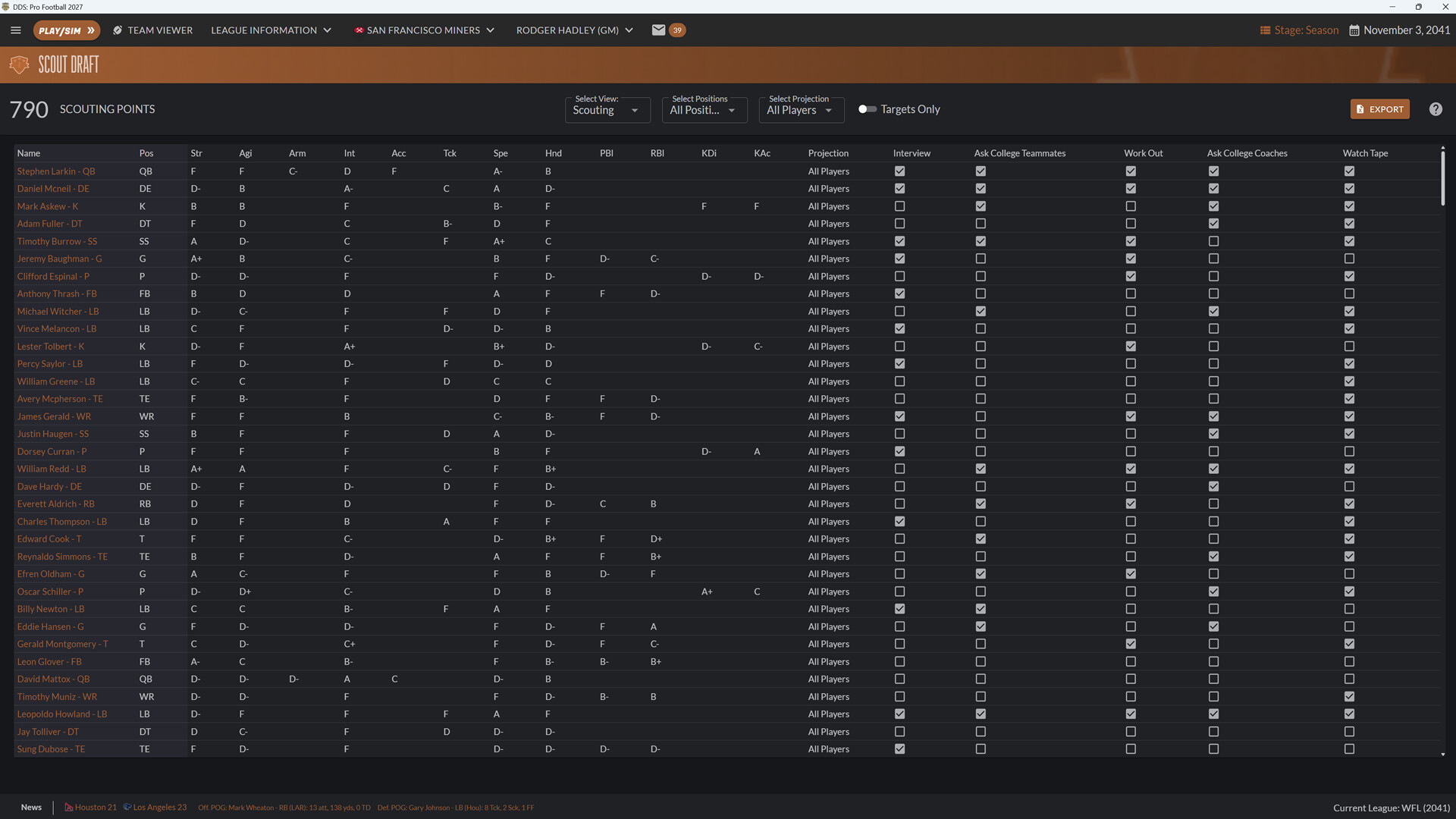This screenshot has width=1456, height=819.
Task: Check Work Out for Vince Melancon
Action: (1131, 329)
